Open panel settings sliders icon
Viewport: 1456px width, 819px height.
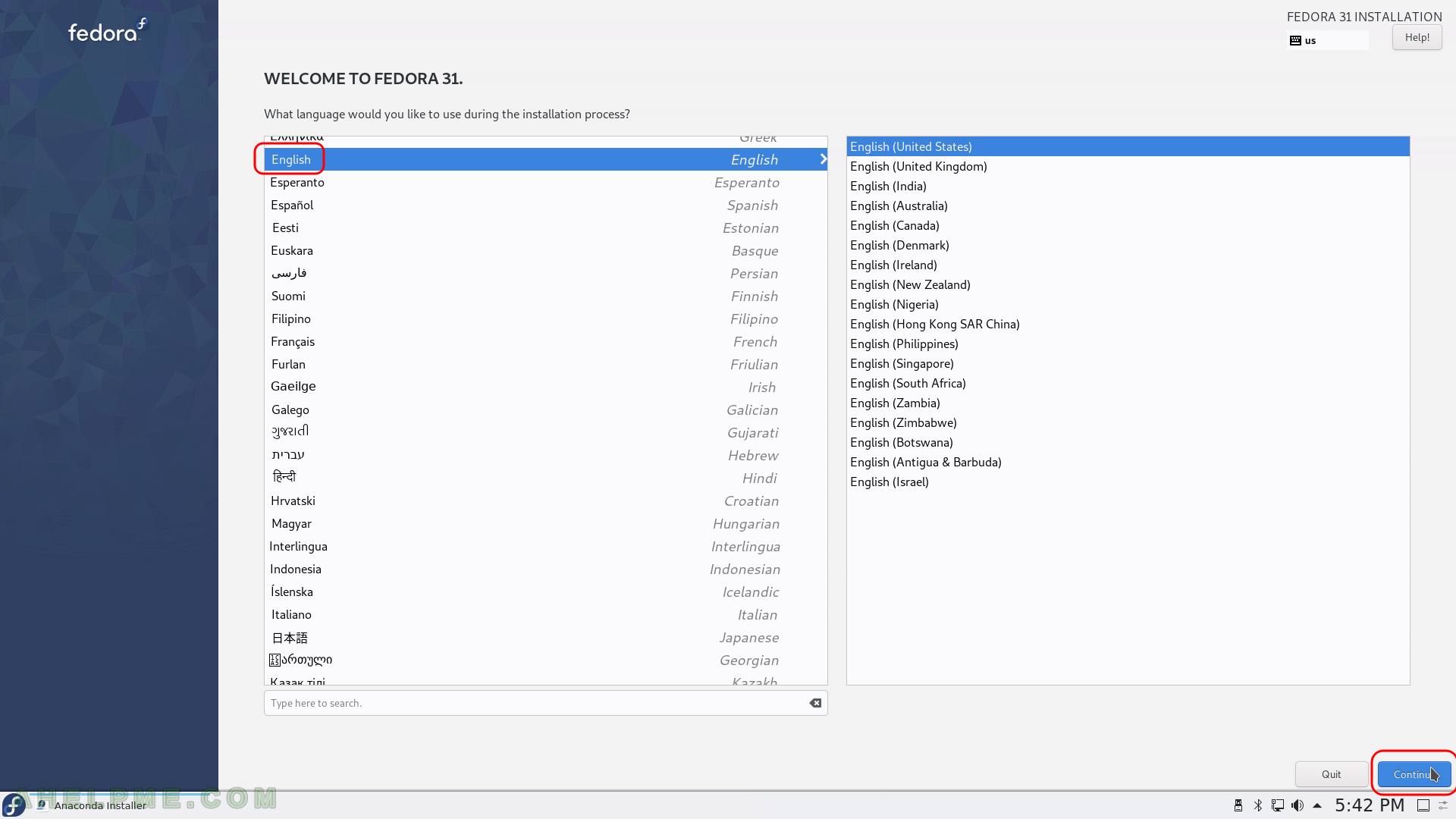pos(1443,805)
